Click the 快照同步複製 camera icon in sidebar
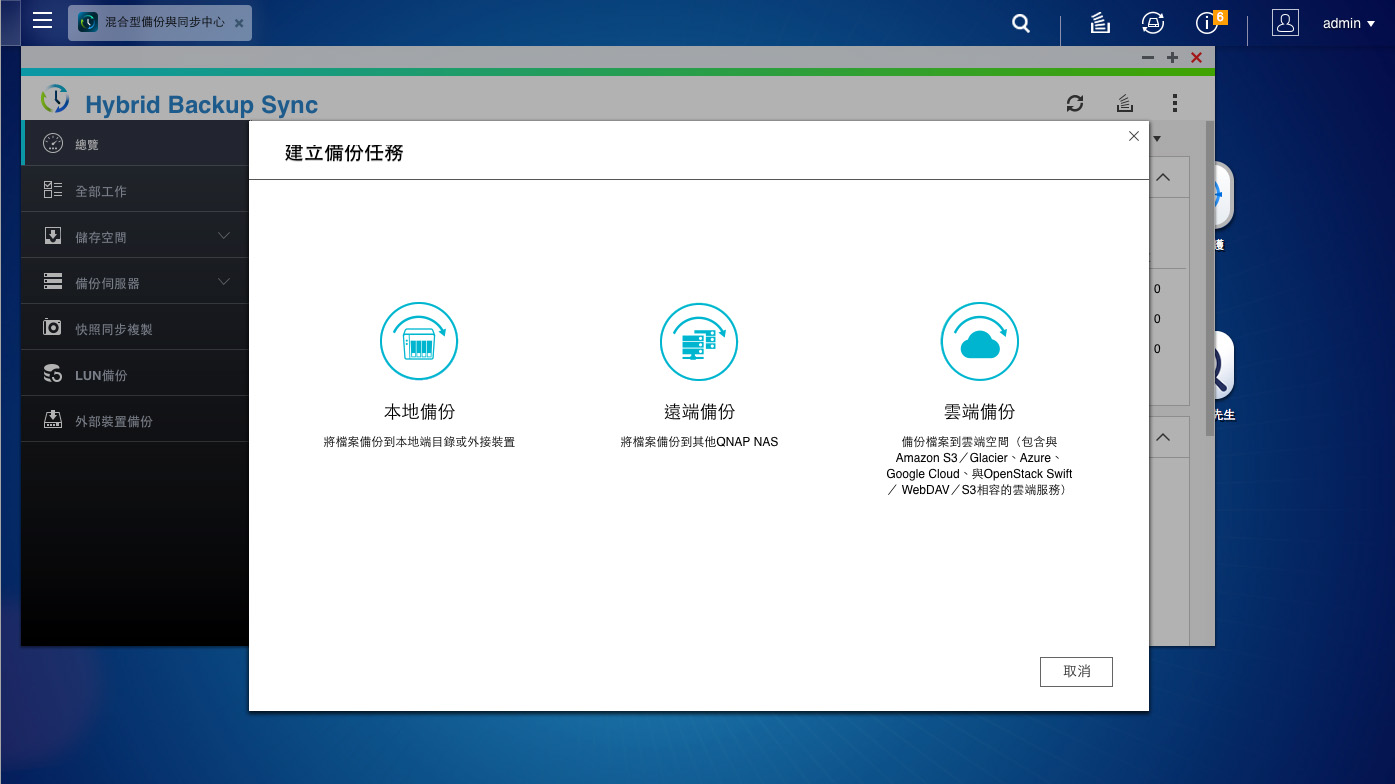Screen dimensions: 1395x784 click(x=53, y=327)
